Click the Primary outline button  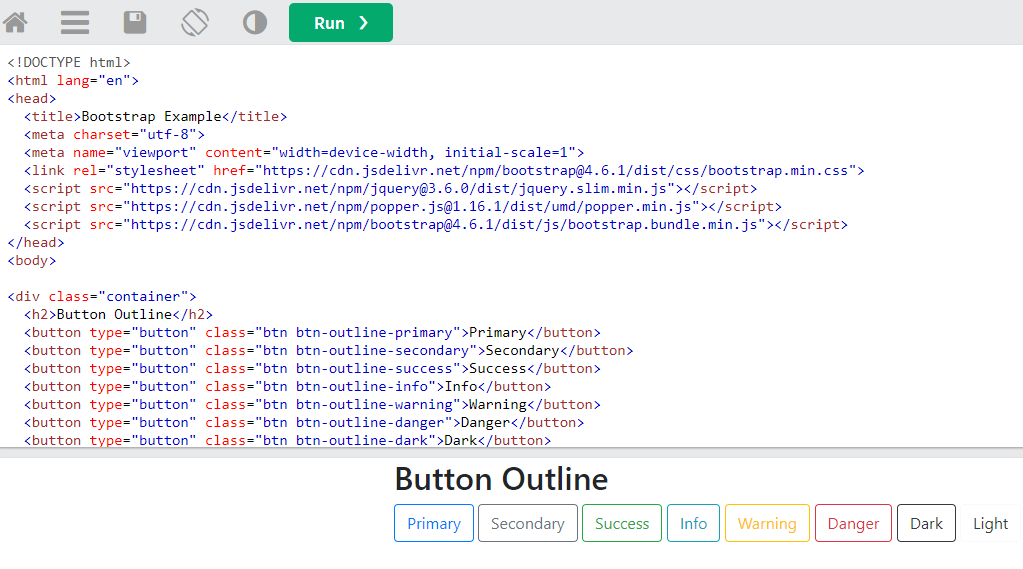[434, 523]
